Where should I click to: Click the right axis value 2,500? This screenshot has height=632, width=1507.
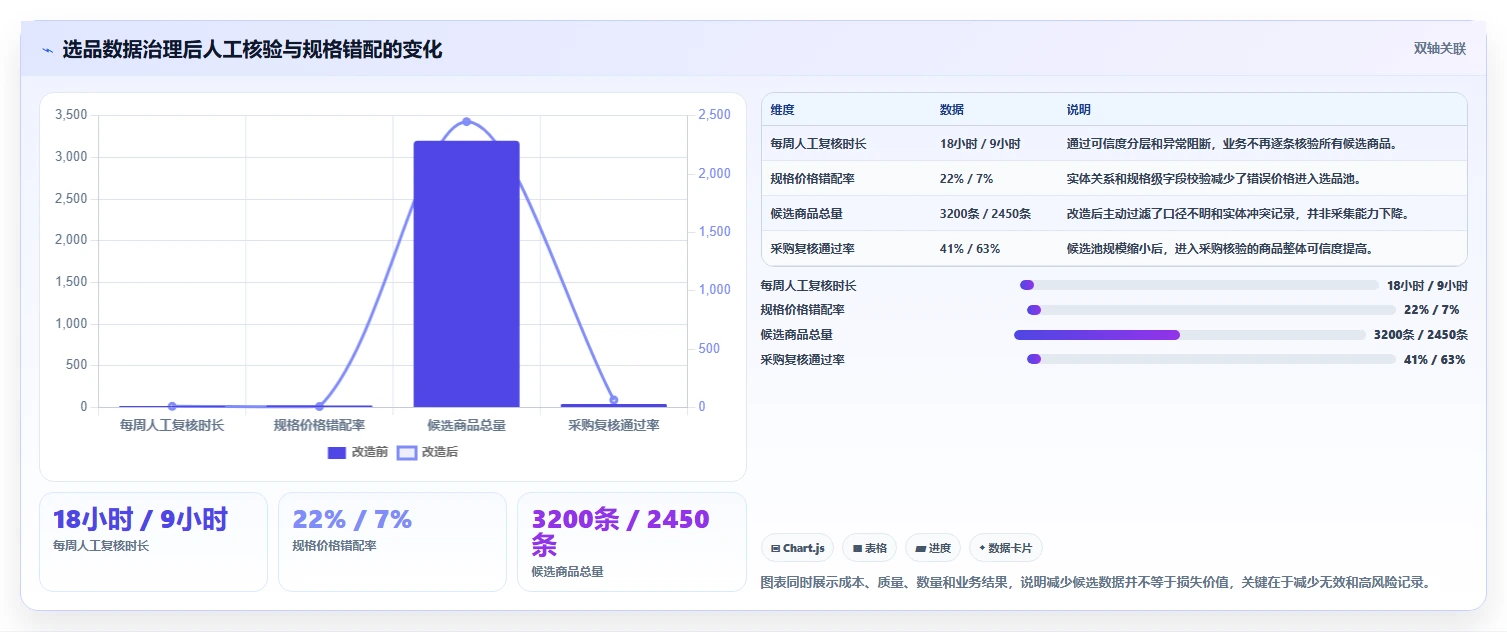click(715, 115)
